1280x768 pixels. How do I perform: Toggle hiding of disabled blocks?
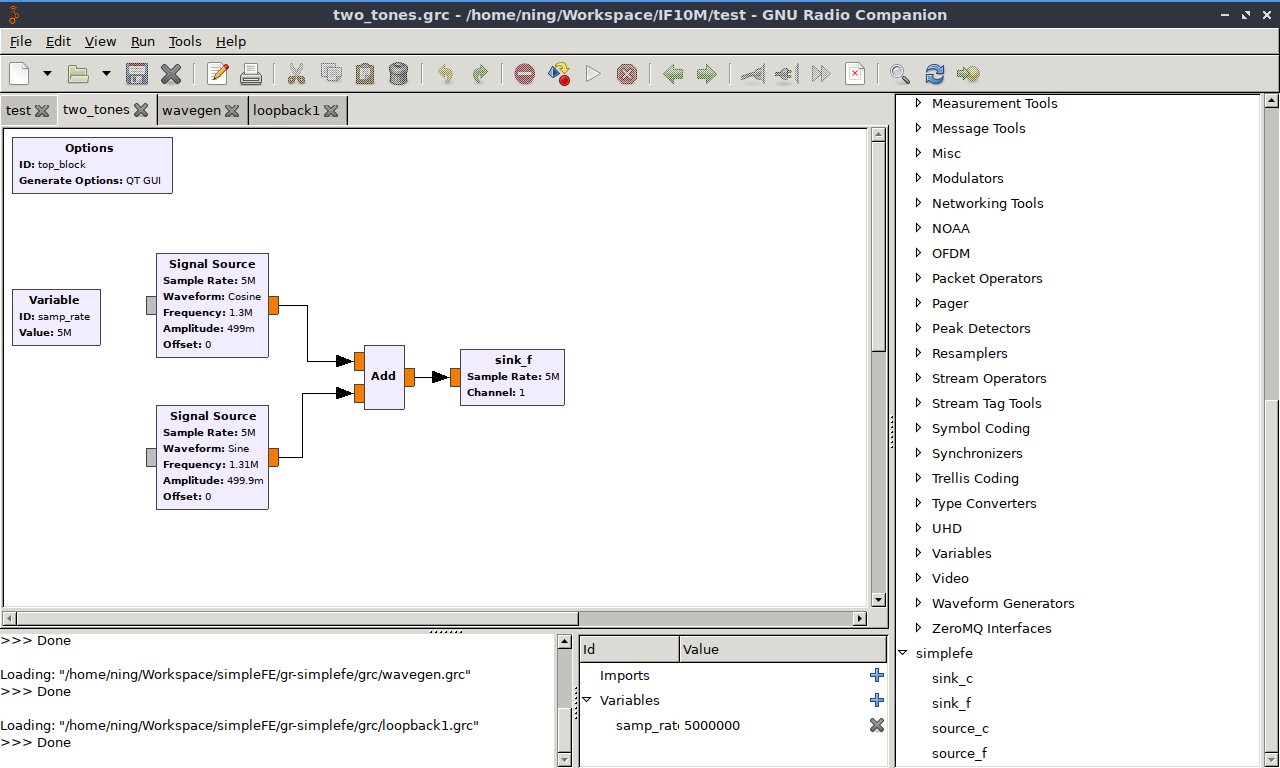coord(855,73)
